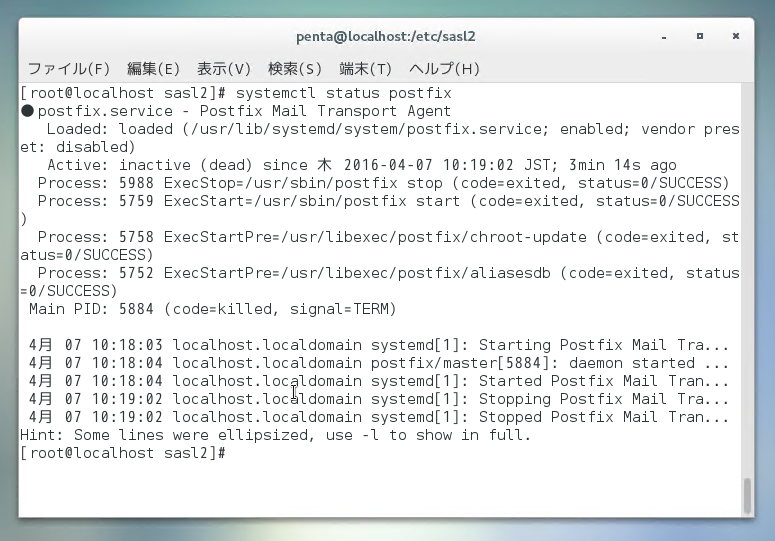Close the terminal window
This screenshot has width=775, height=541.
[738, 36]
